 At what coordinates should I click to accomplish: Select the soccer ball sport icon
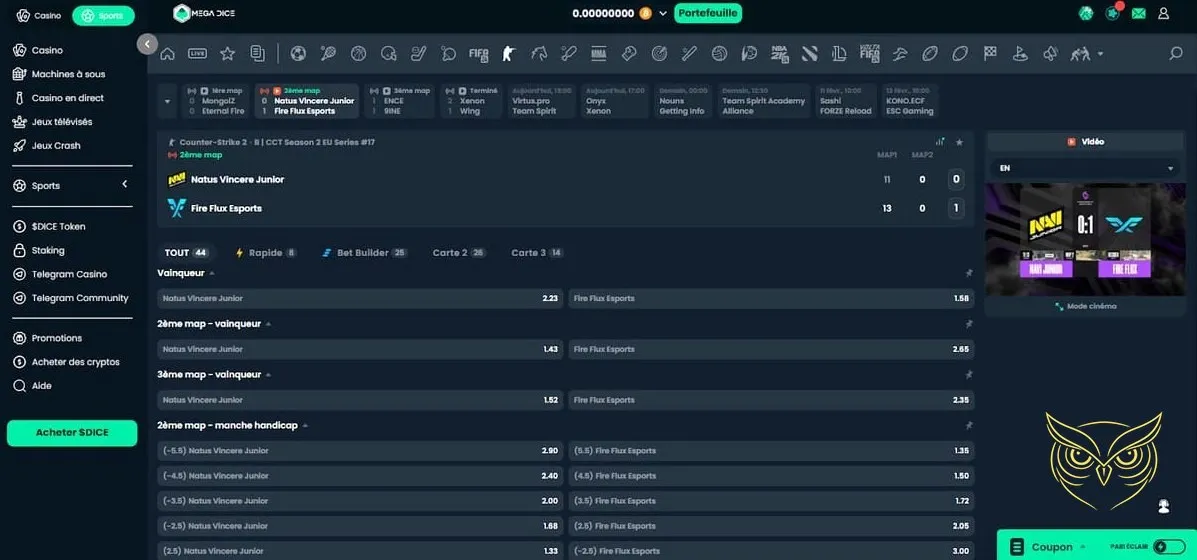tap(298, 53)
